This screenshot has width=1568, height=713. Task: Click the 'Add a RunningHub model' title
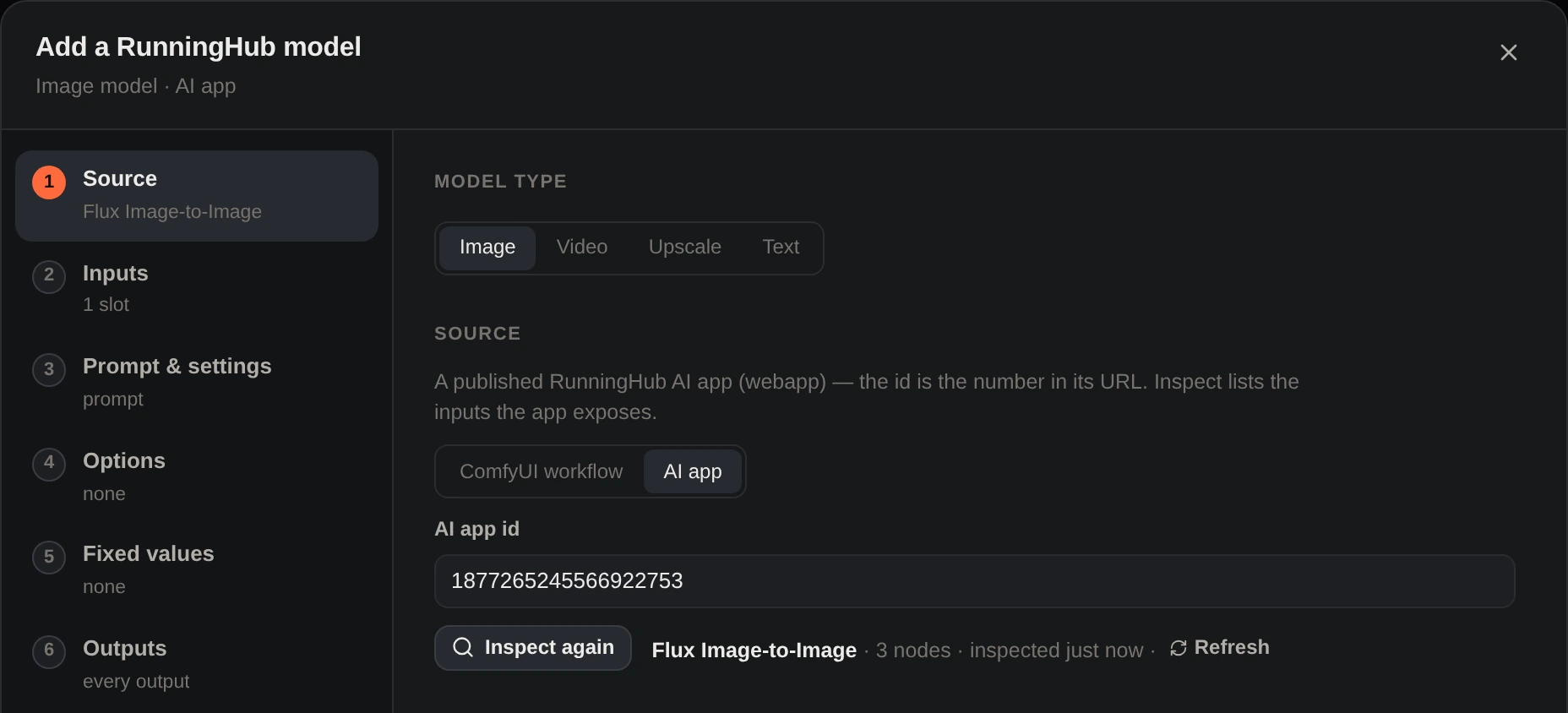point(199,47)
